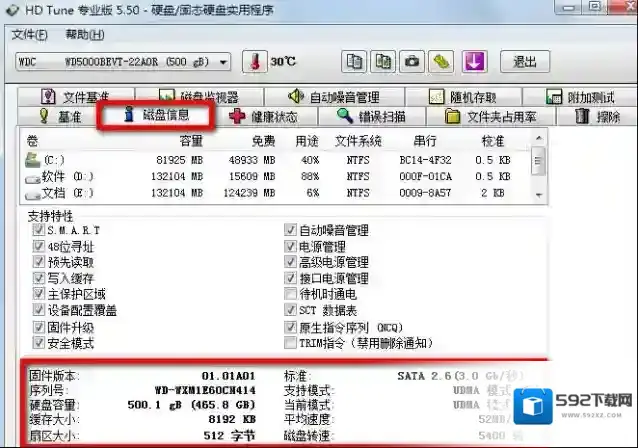Screen dimensions: 638x448
Task: Click the copy screenshot to clipboard icon
Action: pos(383,62)
